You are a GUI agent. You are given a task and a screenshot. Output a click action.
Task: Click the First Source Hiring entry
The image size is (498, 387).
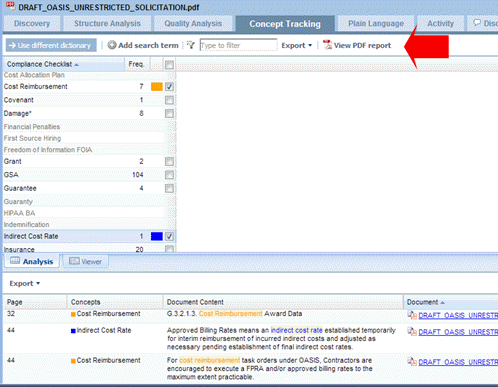coord(32,138)
